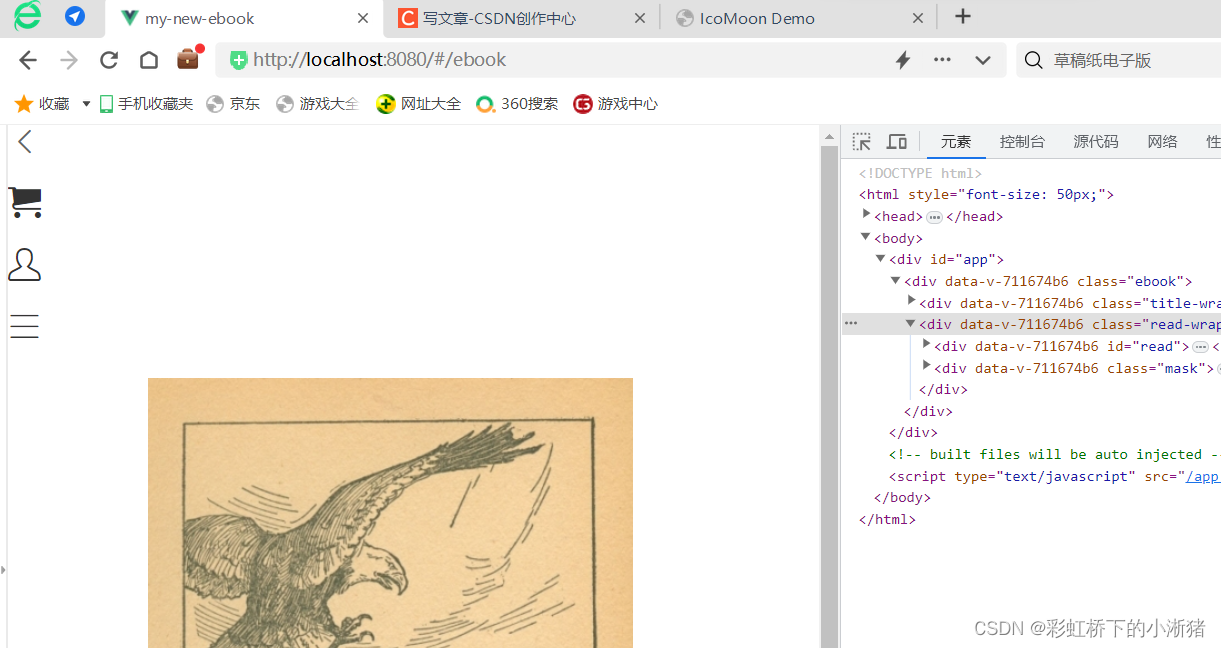Open the 游戏大全 bookmark

click(x=317, y=104)
